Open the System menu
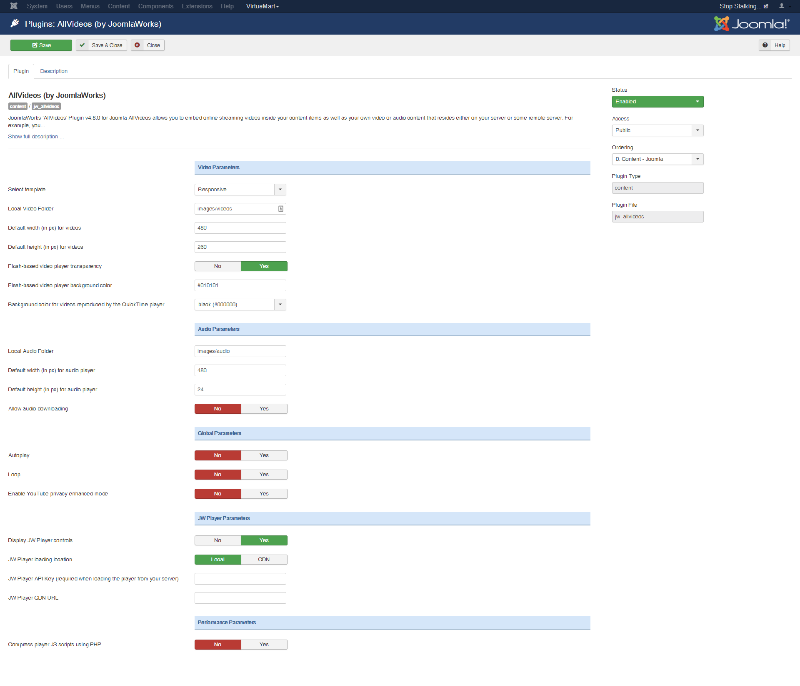Image resolution: width=800 pixels, height=686 pixels. pyautogui.click(x=37, y=6)
